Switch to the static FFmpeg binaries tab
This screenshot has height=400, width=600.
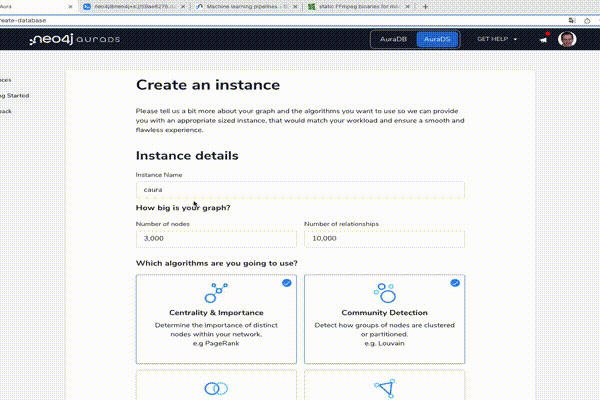pos(358,7)
